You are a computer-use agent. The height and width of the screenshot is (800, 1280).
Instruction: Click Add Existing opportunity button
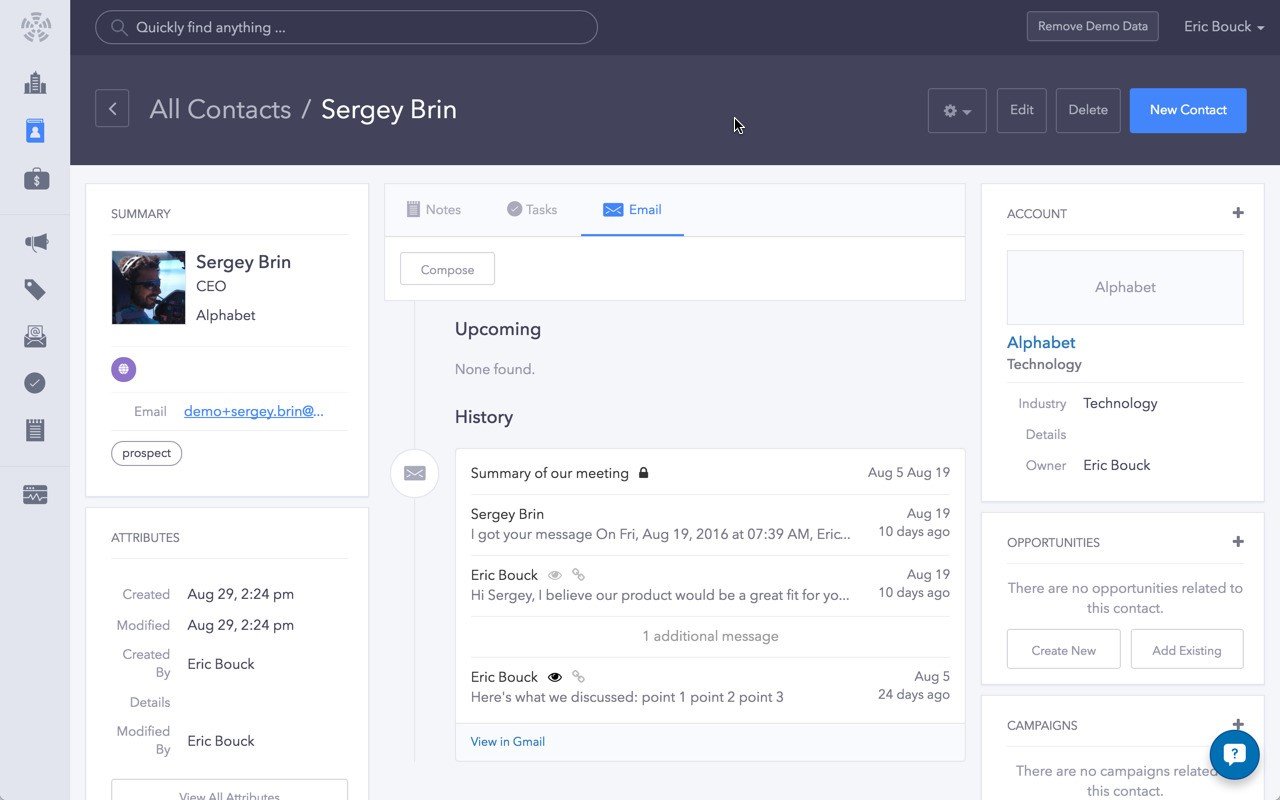pyautogui.click(x=1186, y=650)
